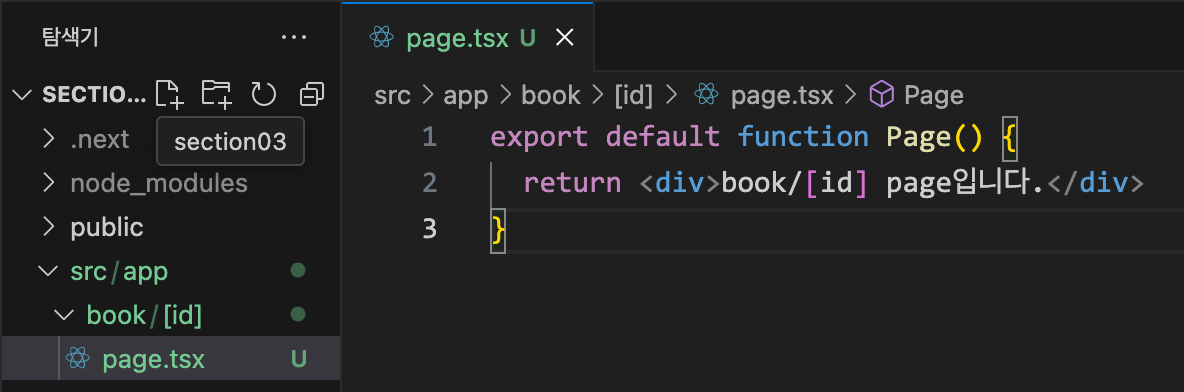Click the 'Page' function name in code
Viewport: 1184px width, 392px height.
pyautogui.click(x=918, y=137)
